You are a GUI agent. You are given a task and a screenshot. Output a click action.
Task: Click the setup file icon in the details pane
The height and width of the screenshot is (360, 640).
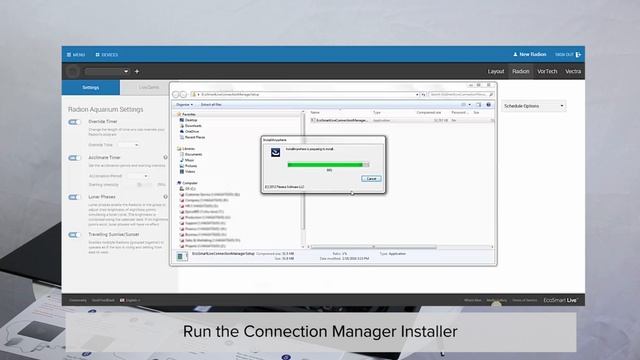[182, 256]
